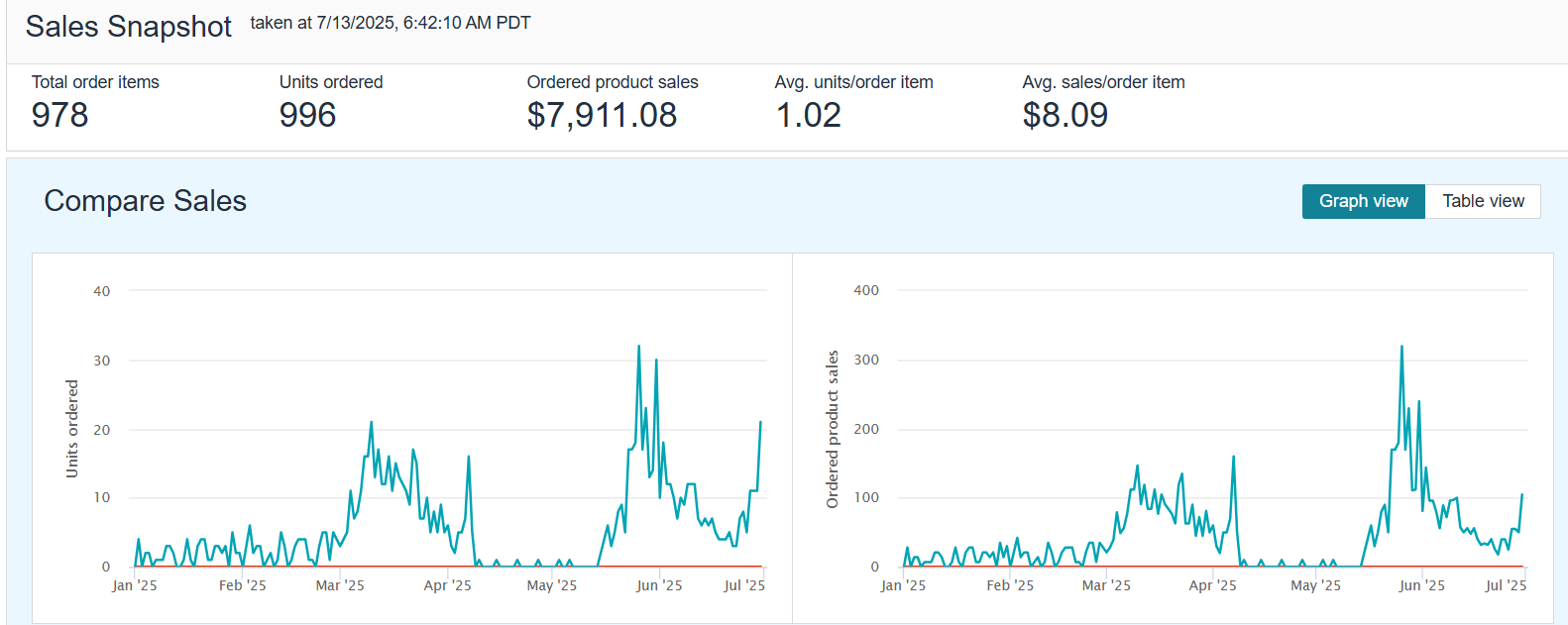
Task: Switch to Table view
Action: (1483, 201)
